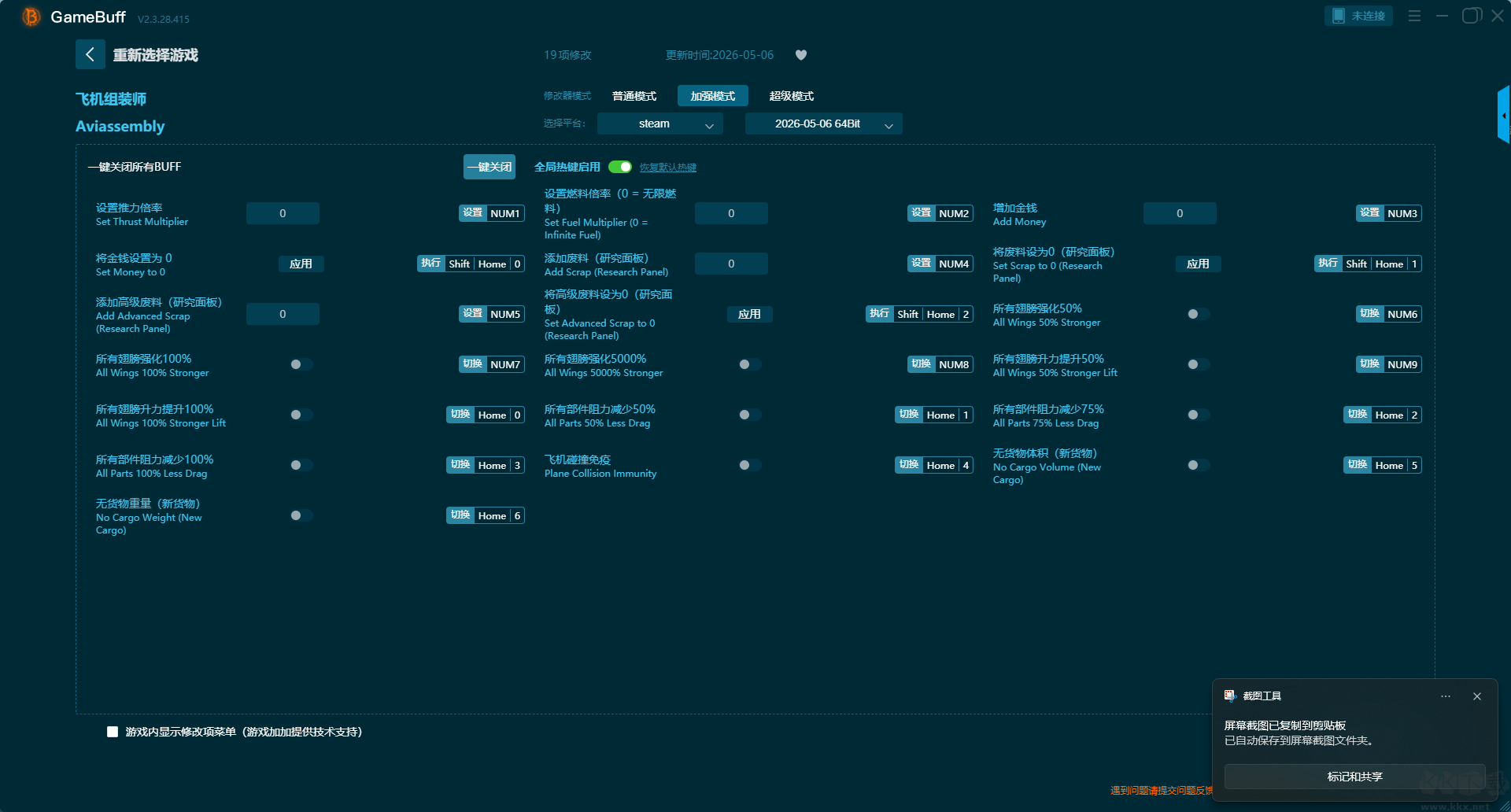Select the 普通模式 mode tab
This screenshot has width=1511, height=812.
tap(634, 96)
